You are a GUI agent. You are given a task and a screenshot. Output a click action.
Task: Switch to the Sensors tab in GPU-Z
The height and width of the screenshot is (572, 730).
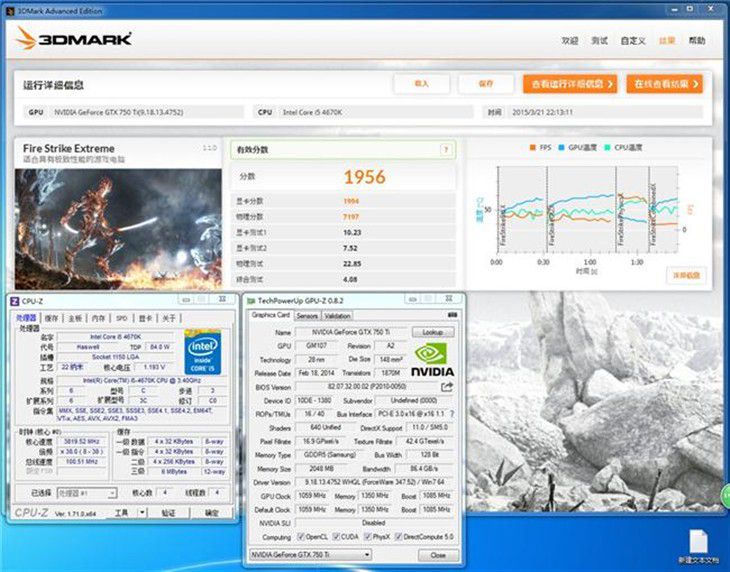pos(307,316)
